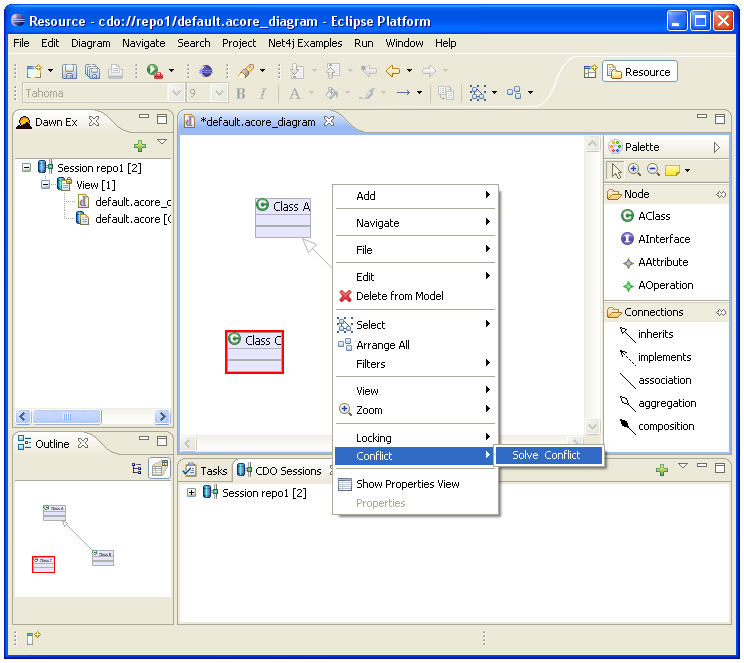Image resolution: width=744 pixels, height=663 pixels.
Task: Select the composition connection tool
Action: click(x=657, y=427)
